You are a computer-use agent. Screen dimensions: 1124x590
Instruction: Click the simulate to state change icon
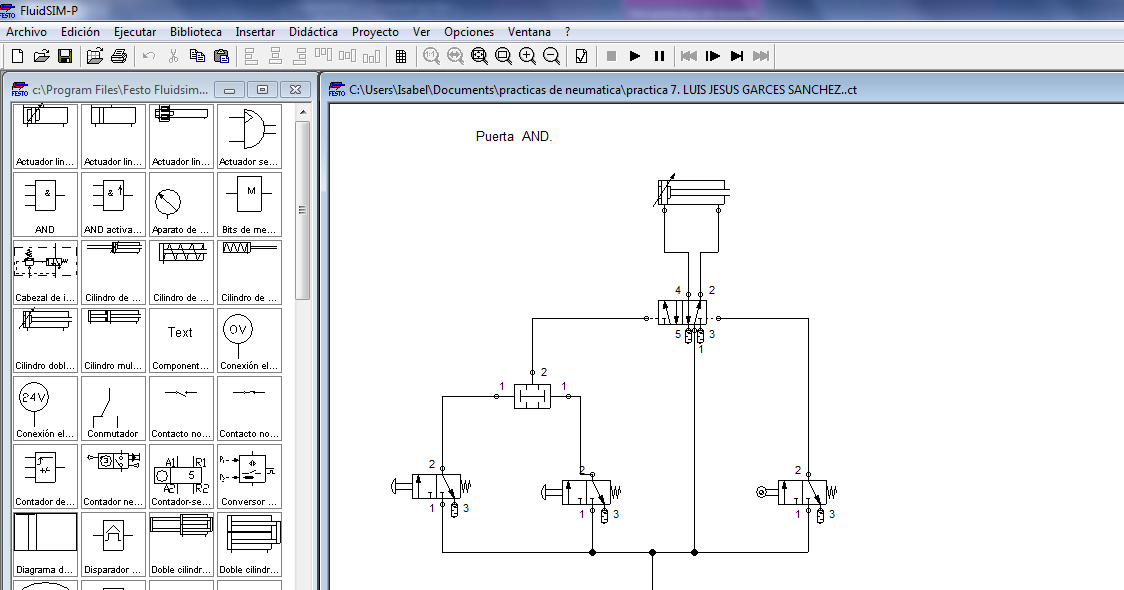(737, 56)
